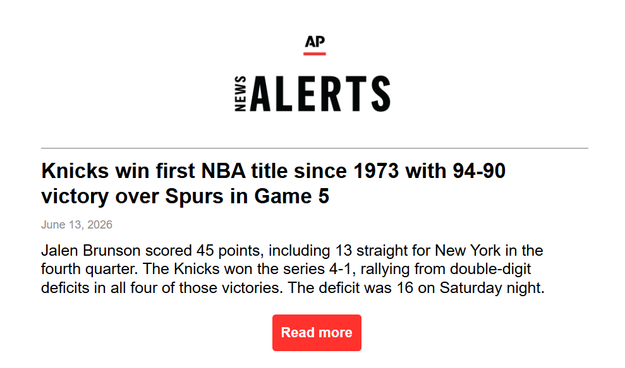Screen dimensions: 625x368
Task: Click 'double-digit' in the summary text
Action: point(491,269)
